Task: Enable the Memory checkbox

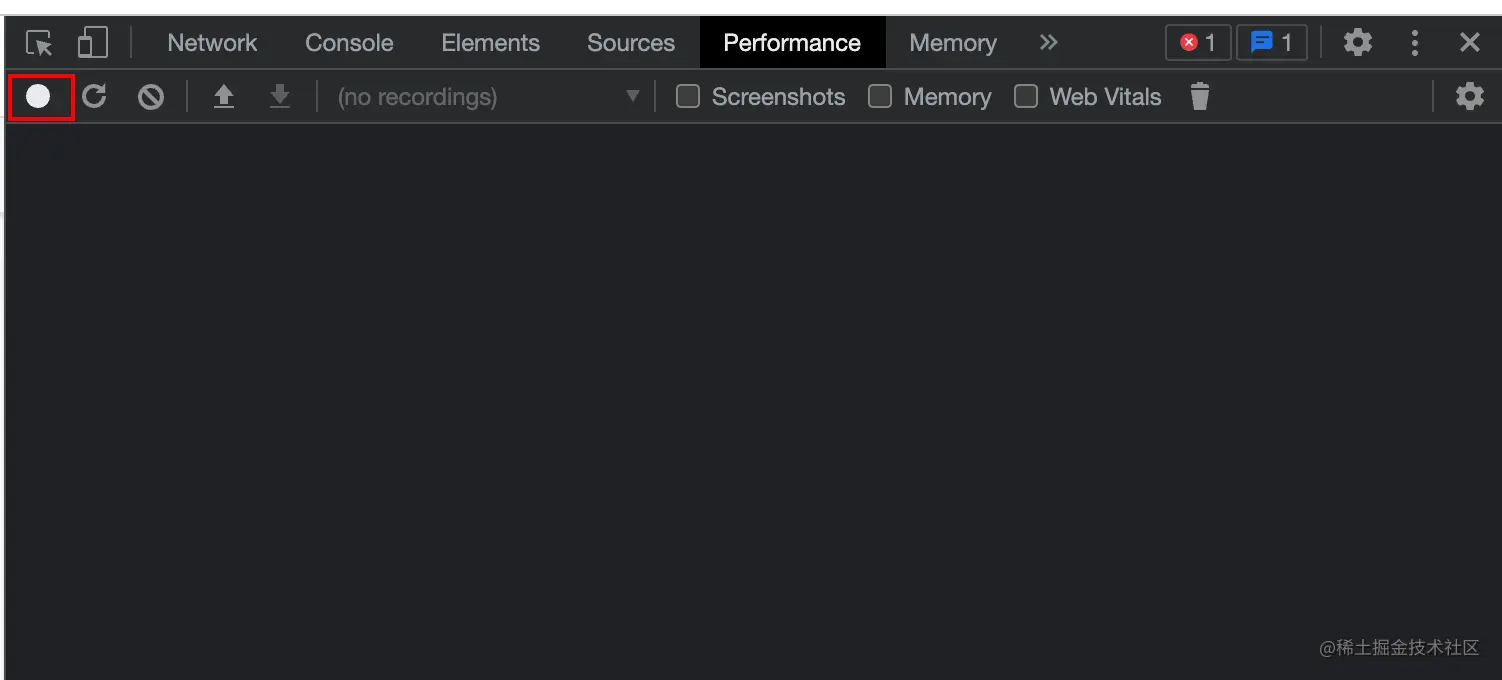Action: pos(880,97)
